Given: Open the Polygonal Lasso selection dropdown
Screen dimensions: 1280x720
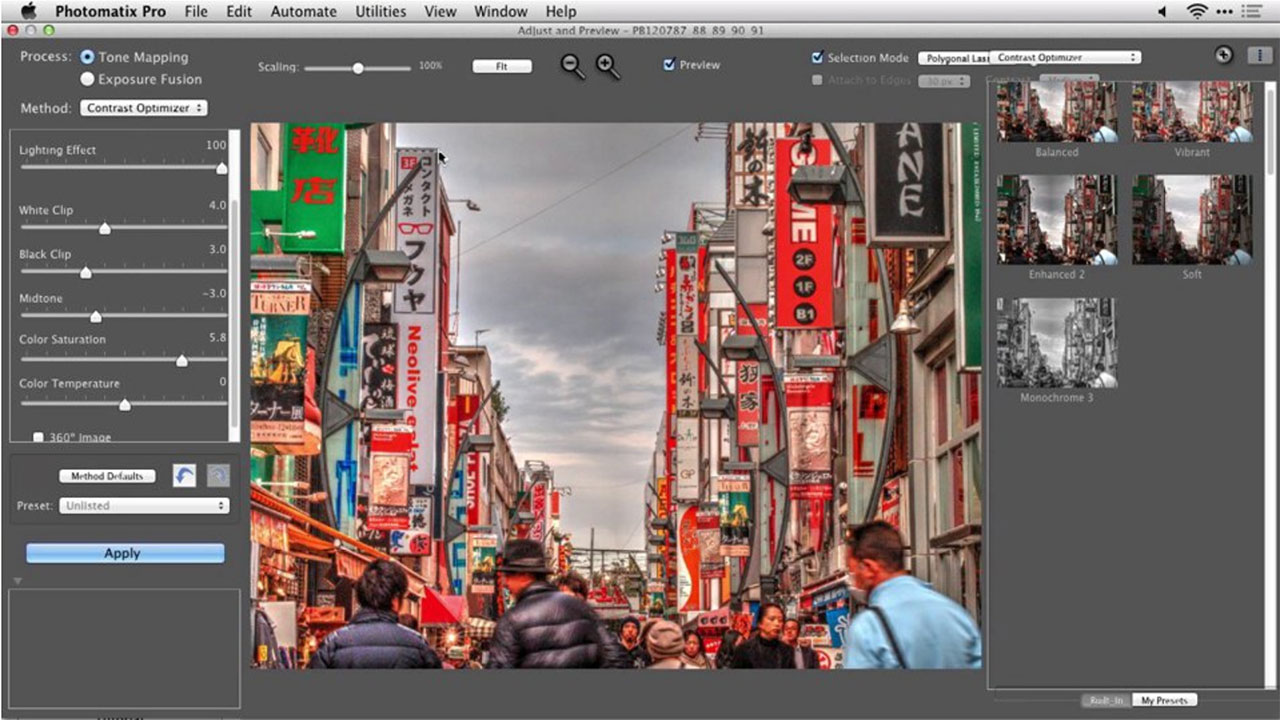Looking at the screenshot, I should coord(951,58).
